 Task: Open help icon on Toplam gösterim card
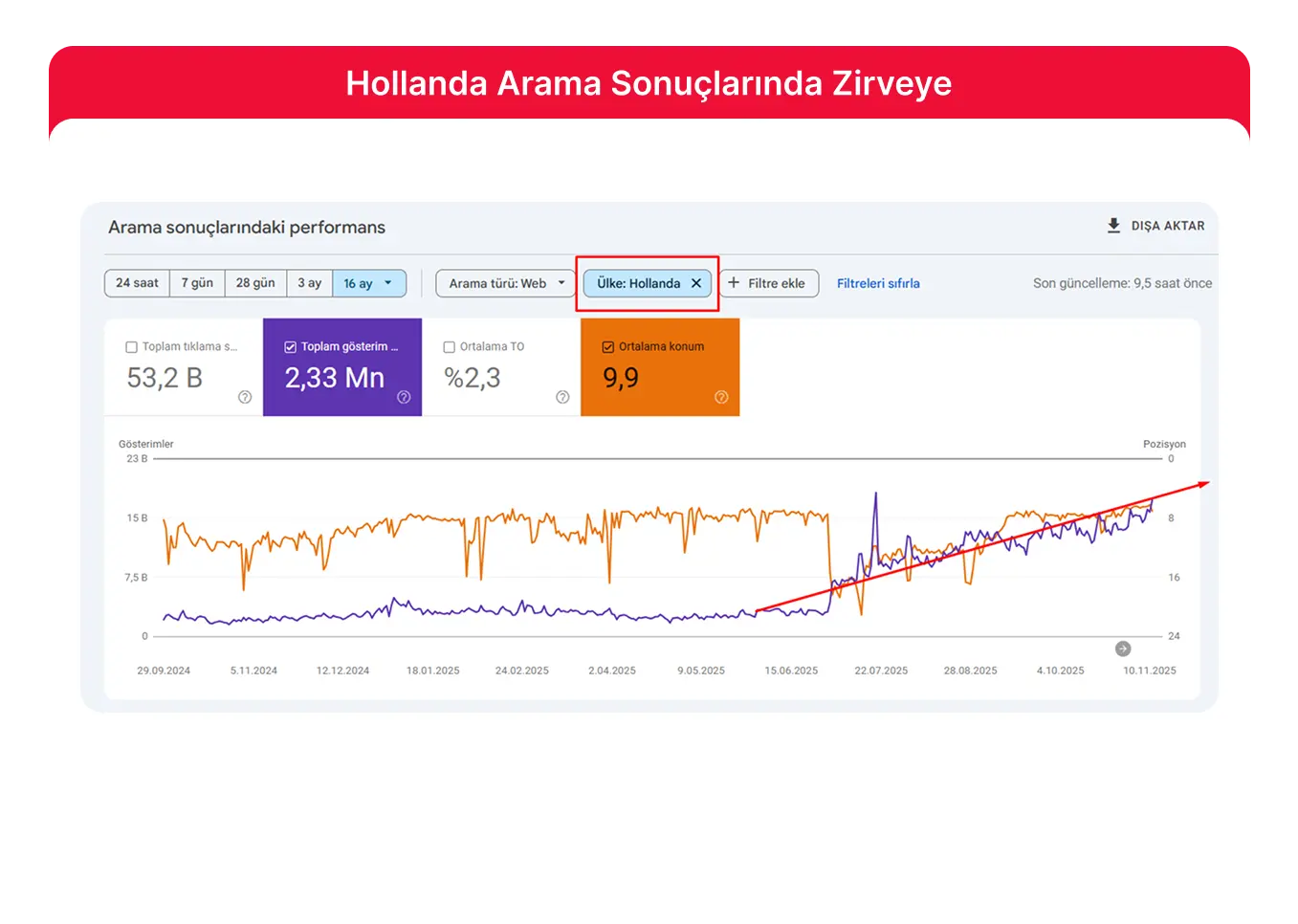pyautogui.click(x=404, y=397)
